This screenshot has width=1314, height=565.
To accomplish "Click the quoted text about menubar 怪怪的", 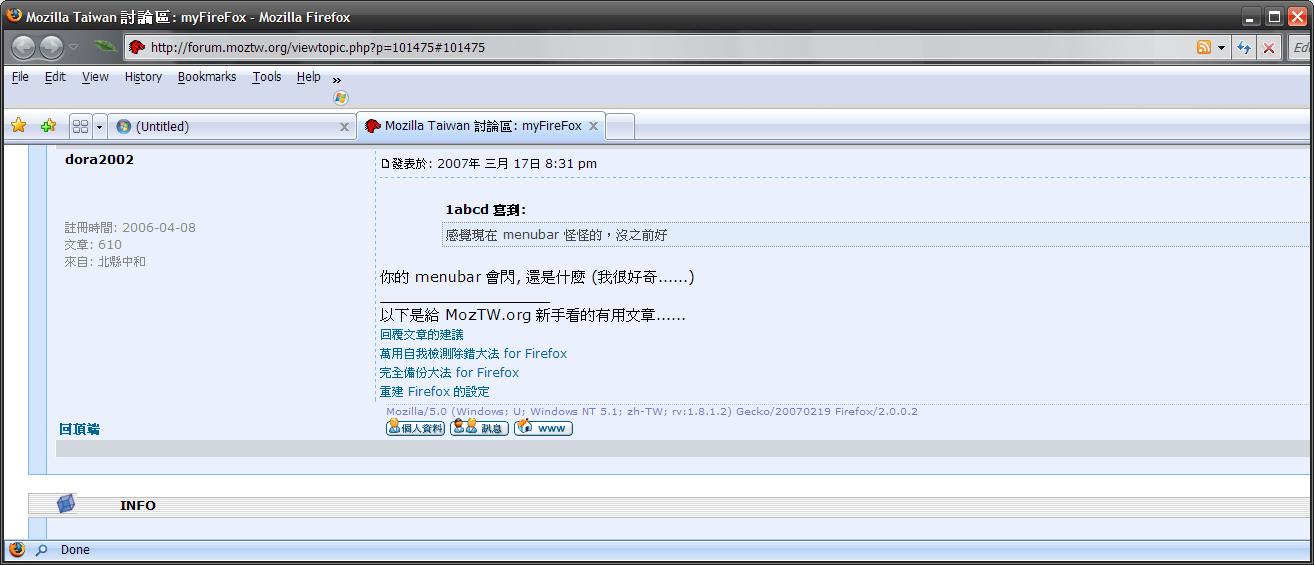I will (556, 235).
